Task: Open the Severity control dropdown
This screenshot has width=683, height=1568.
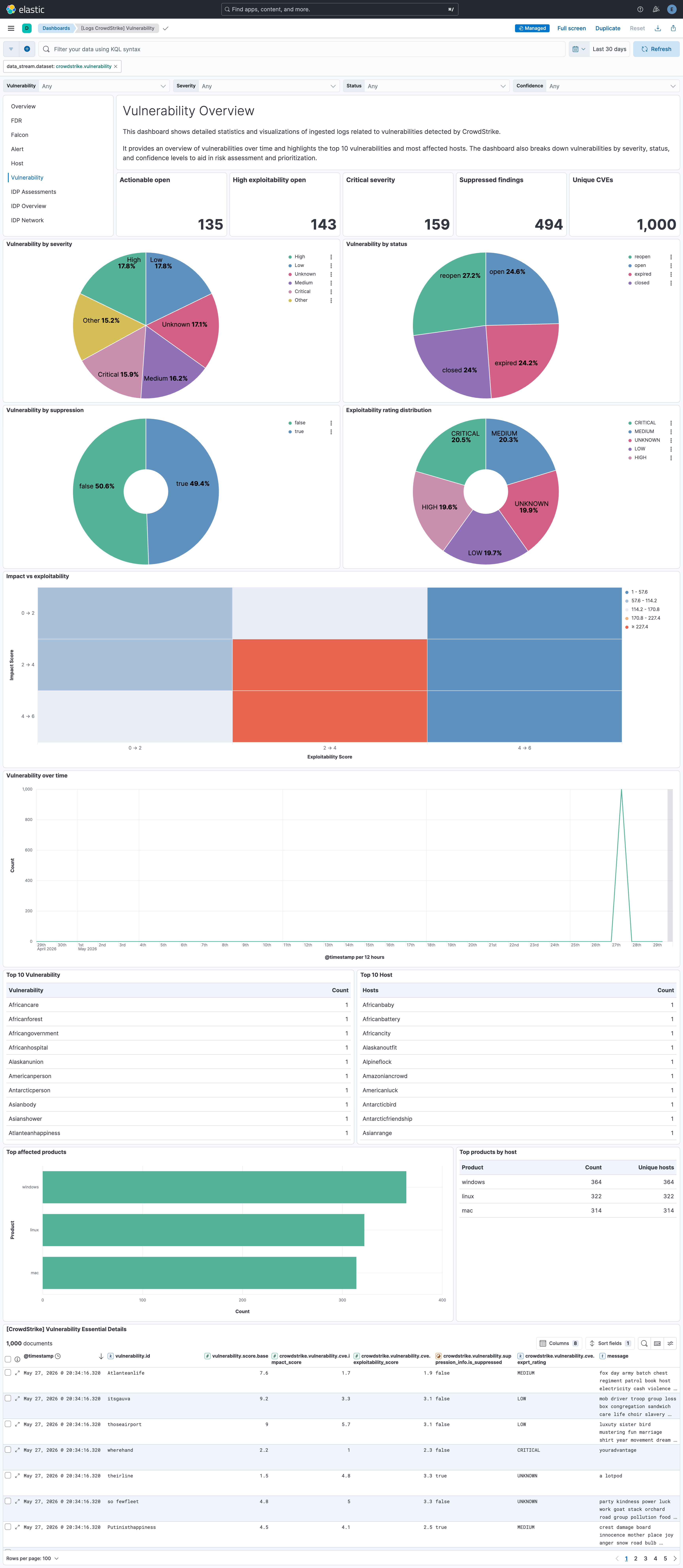Action: (x=269, y=86)
